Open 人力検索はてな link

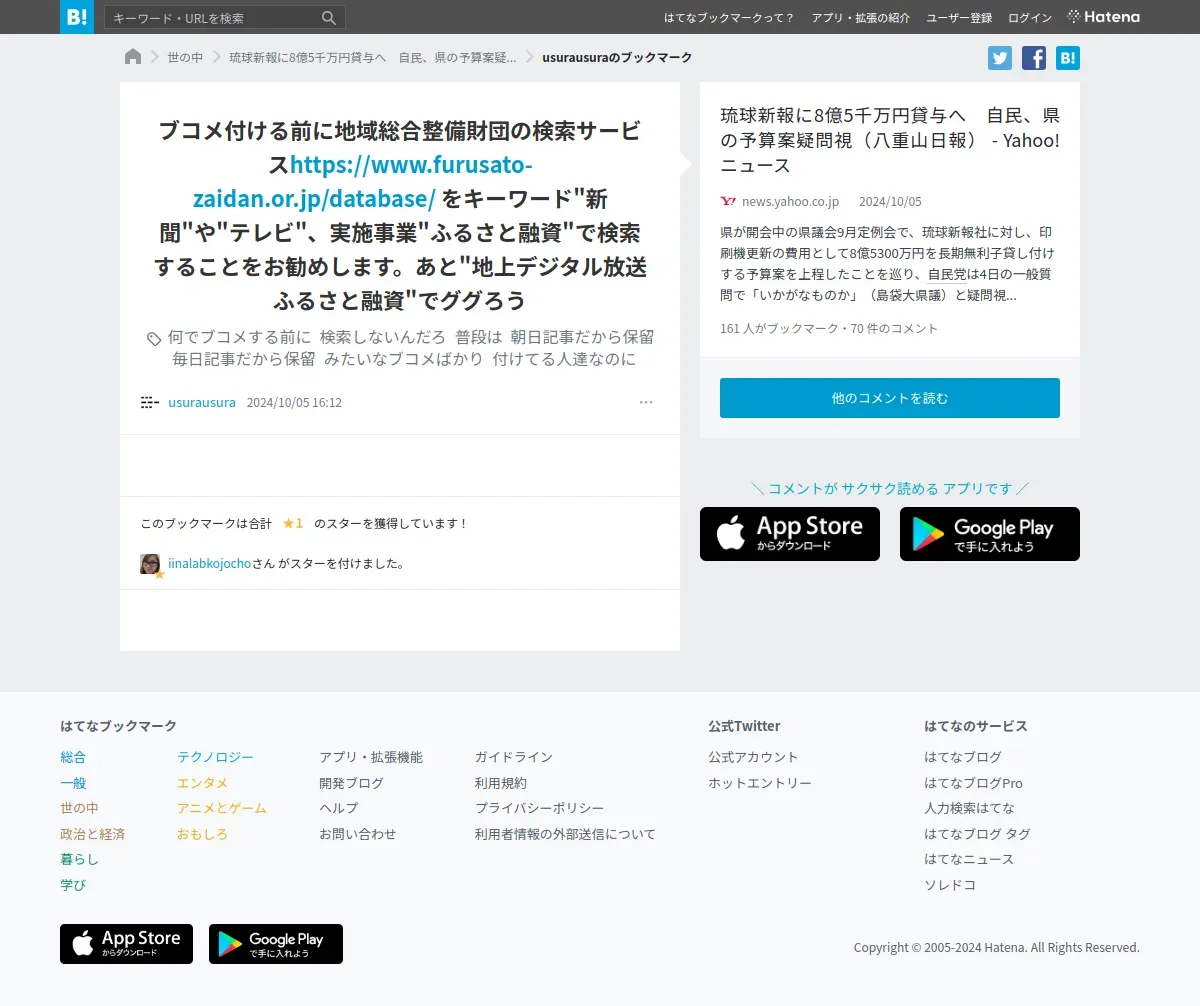969,808
